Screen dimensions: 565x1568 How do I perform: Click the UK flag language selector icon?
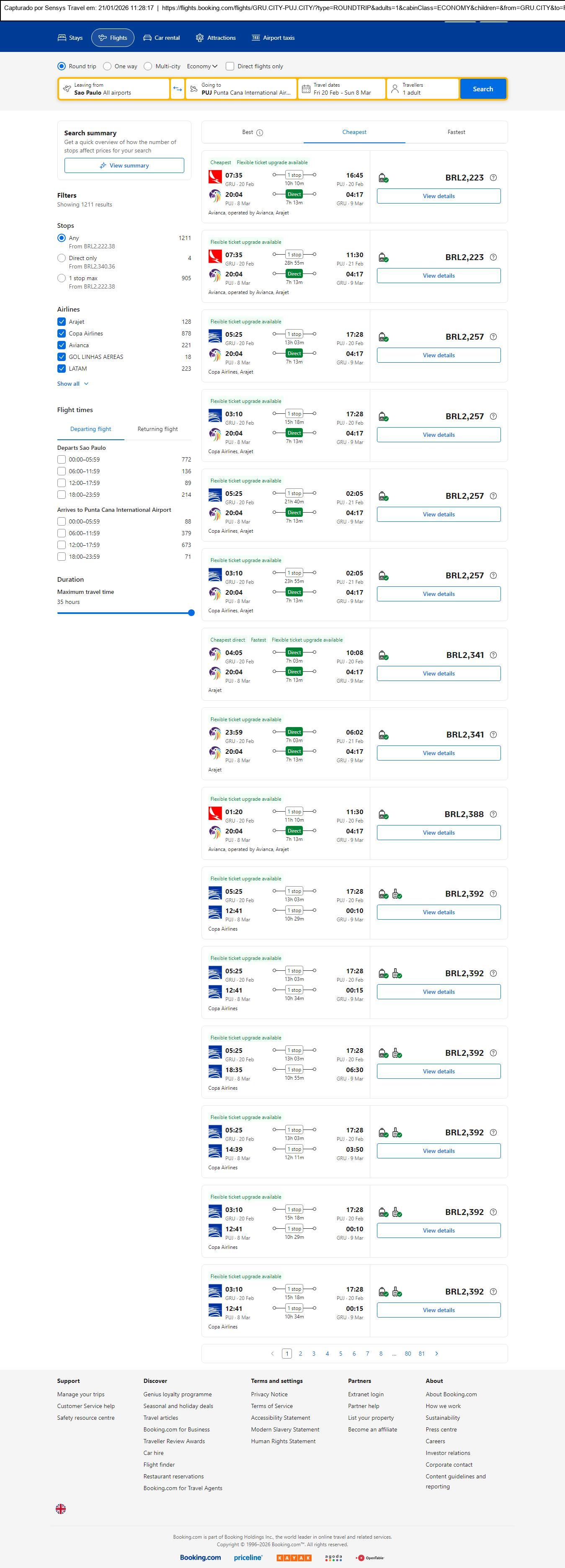point(61,1509)
